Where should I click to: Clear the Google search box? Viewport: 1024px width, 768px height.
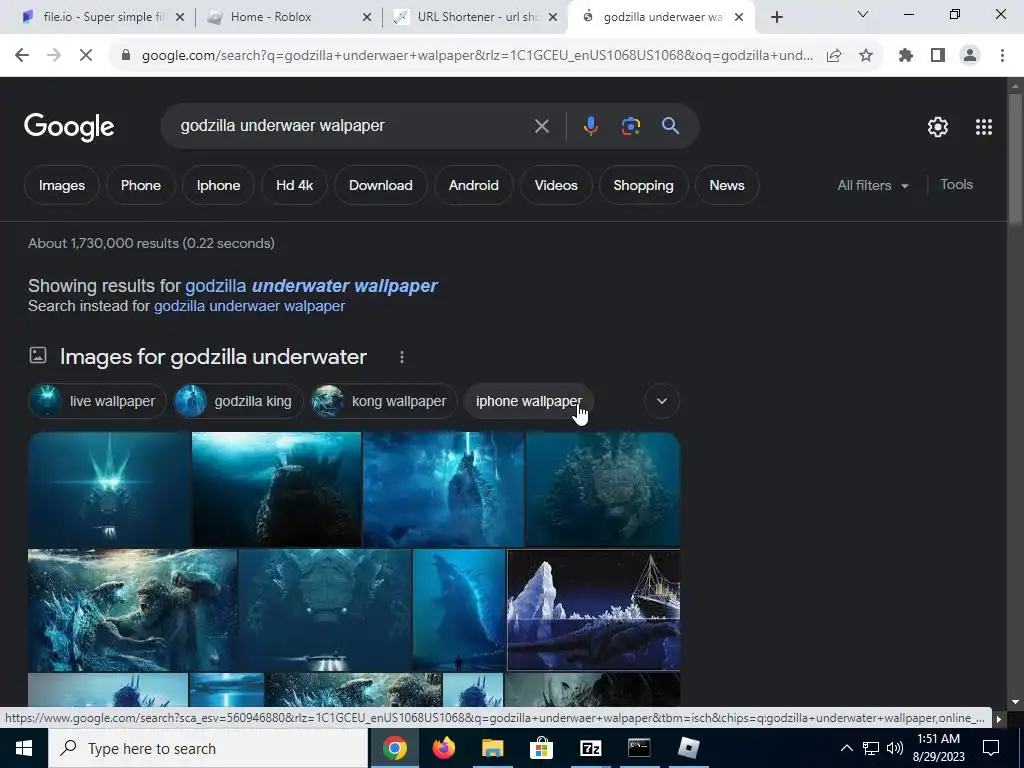coord(541,126)
